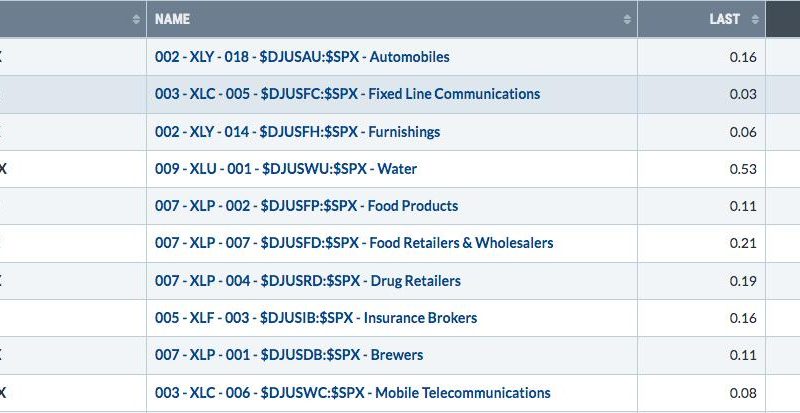Open the Drug Retailers link
The width and height of the screenshot is (800, 413).
click(x=308, y=281)
